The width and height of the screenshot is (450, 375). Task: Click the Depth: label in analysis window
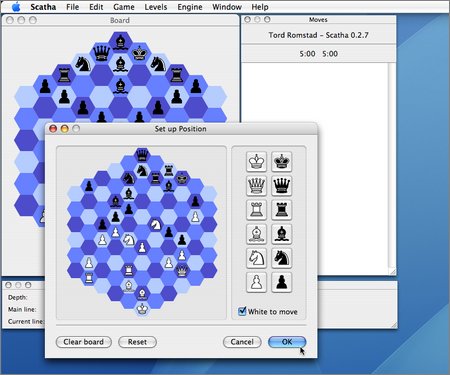[18, 297]
